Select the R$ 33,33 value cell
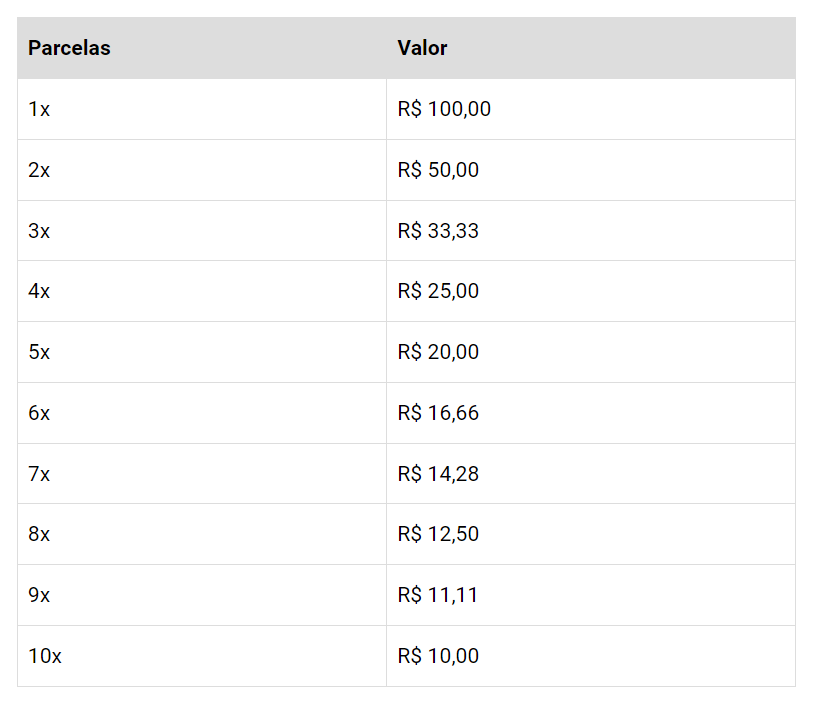The image size is (815, 702). (591, 231)
